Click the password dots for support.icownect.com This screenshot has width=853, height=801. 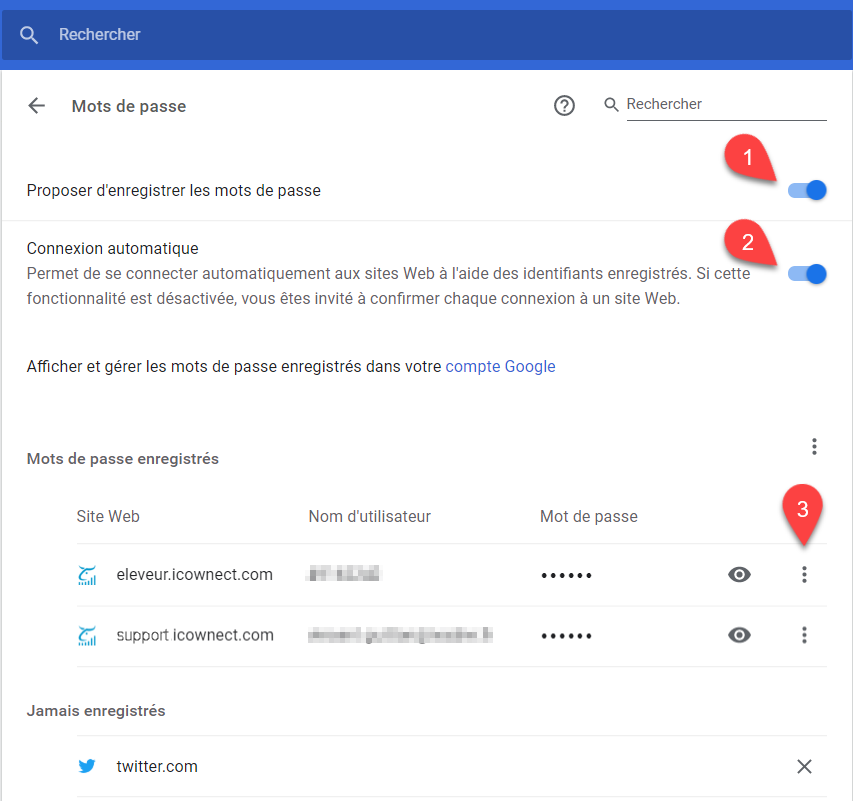click(x=566, y=636)
